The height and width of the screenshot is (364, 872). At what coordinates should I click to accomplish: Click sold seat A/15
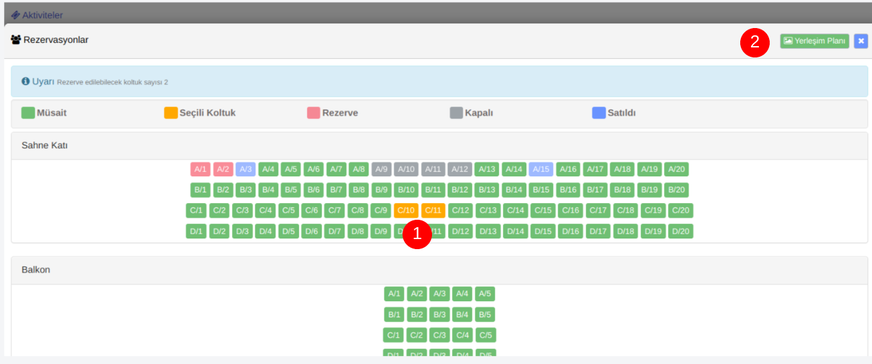coord(541,169)
